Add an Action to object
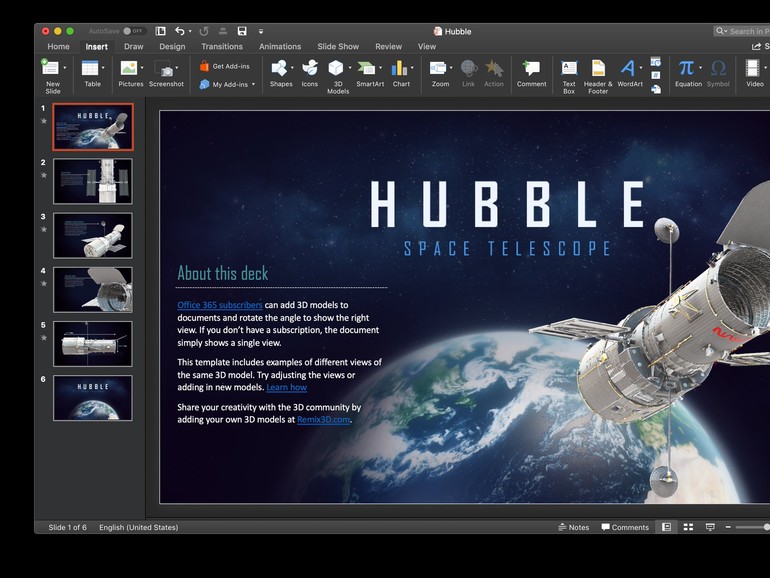The height and width of the screenshot is (578, 770). (x=494, y=73)
